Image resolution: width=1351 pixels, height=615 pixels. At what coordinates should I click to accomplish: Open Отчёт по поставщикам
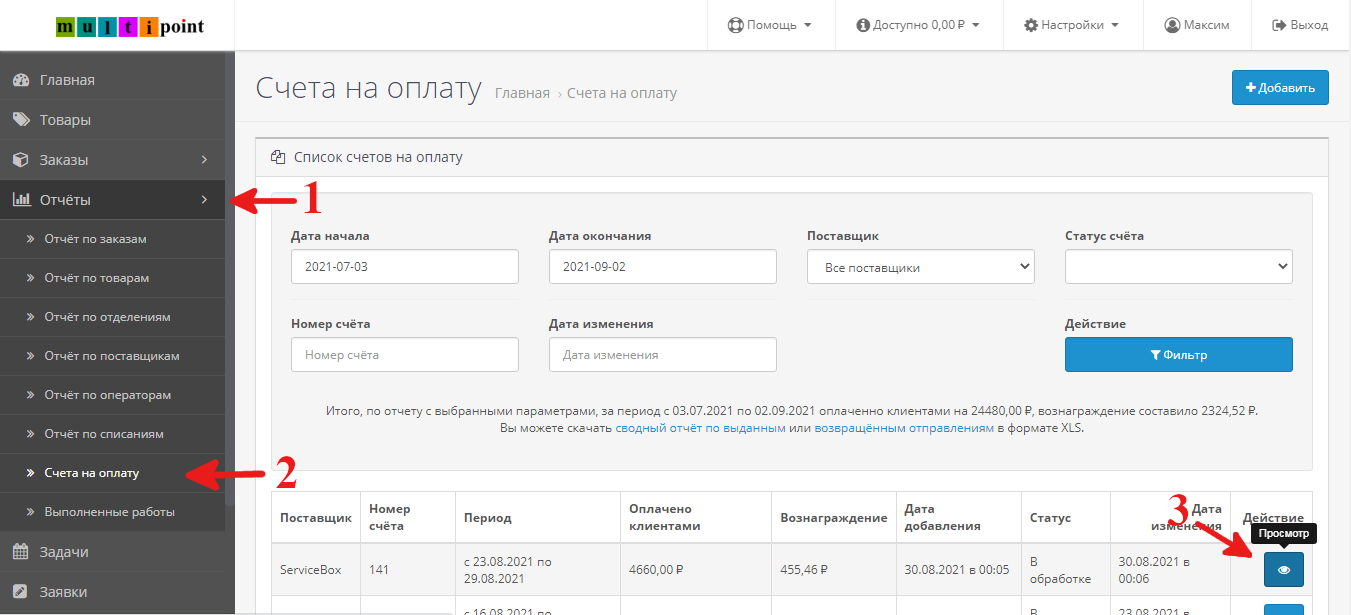coord(112,356)
